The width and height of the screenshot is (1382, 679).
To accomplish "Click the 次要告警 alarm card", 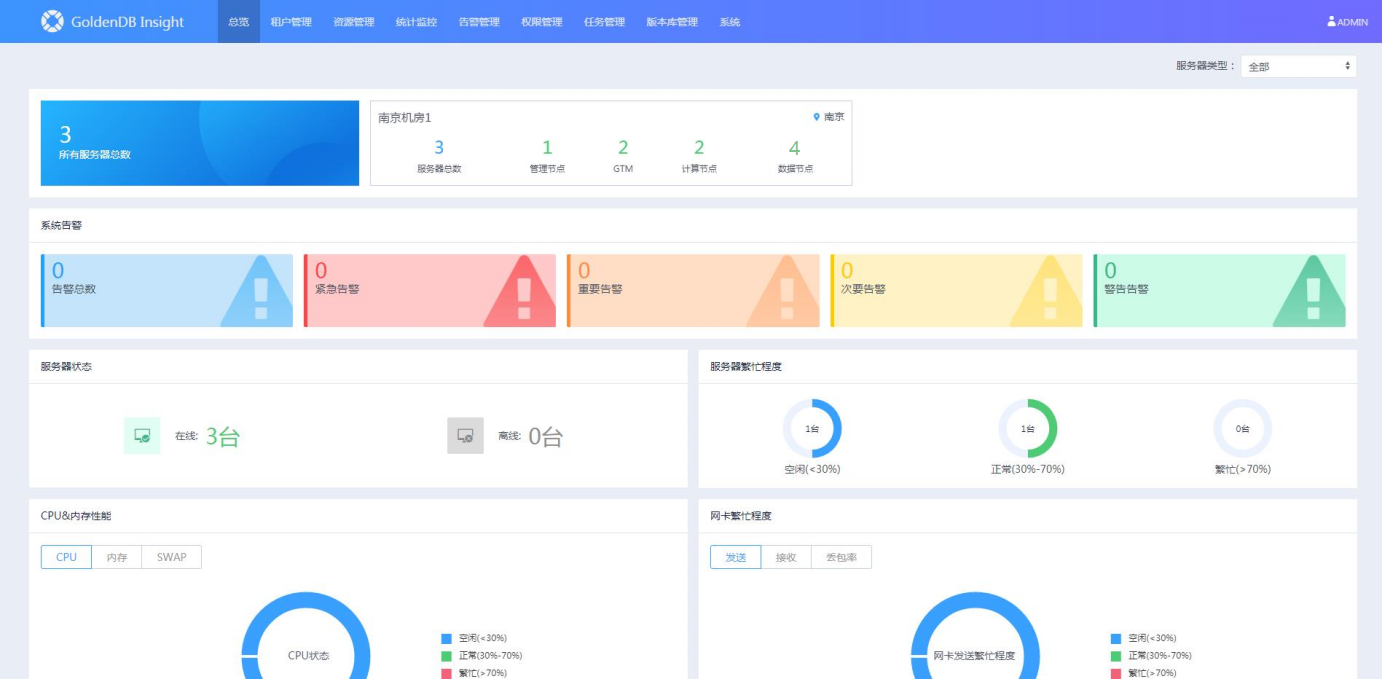I will (956, 291).
